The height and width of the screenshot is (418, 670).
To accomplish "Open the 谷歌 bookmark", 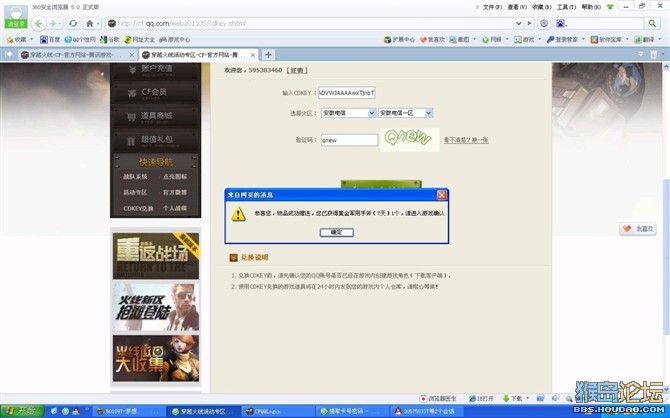I will click(x=109, y=39).
